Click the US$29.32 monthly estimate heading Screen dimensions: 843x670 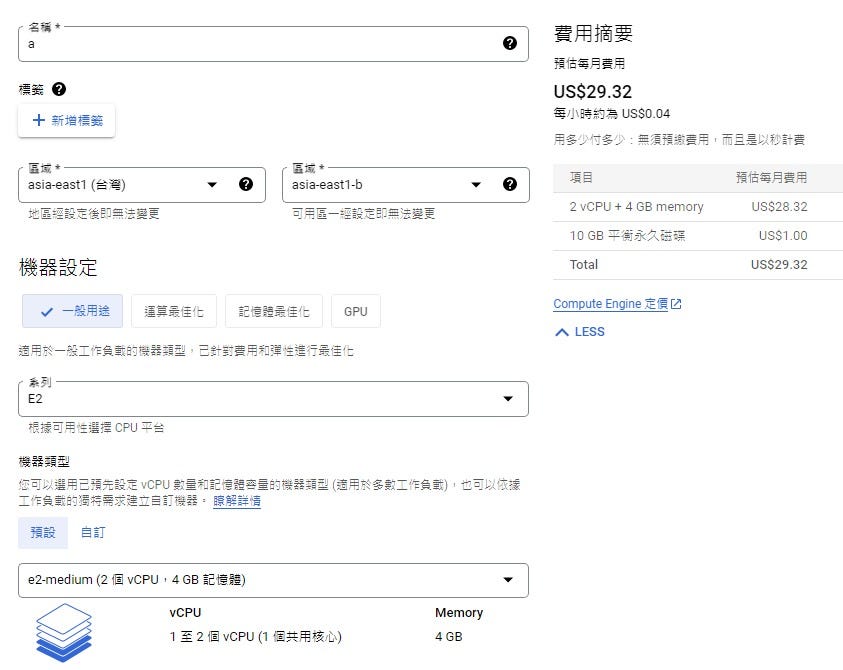[593, 91]
